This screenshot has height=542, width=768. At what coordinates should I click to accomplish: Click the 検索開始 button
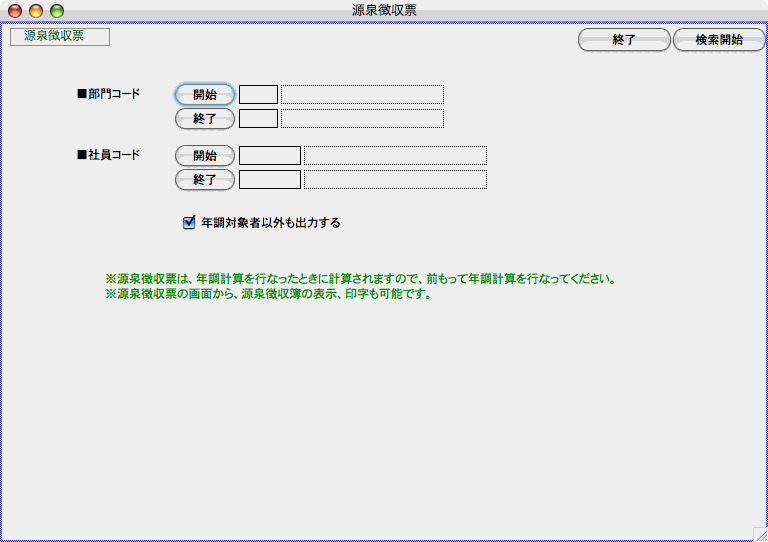(x=719, y=40)
